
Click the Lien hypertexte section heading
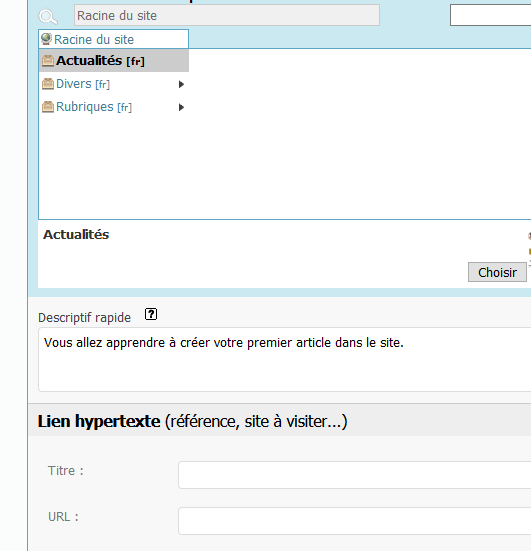click(192, 421)
